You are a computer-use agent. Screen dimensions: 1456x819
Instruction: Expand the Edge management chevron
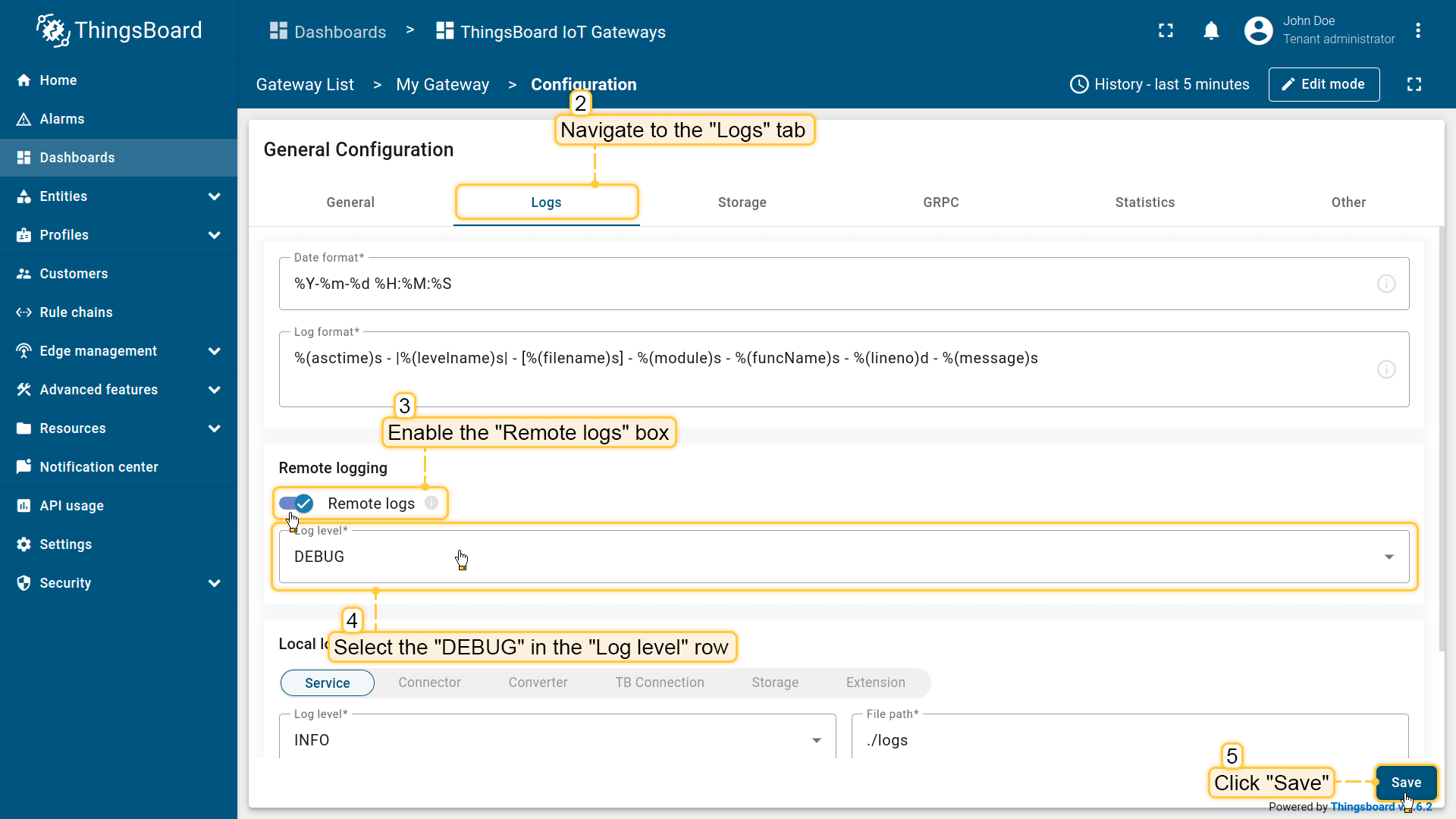(215, 351)
